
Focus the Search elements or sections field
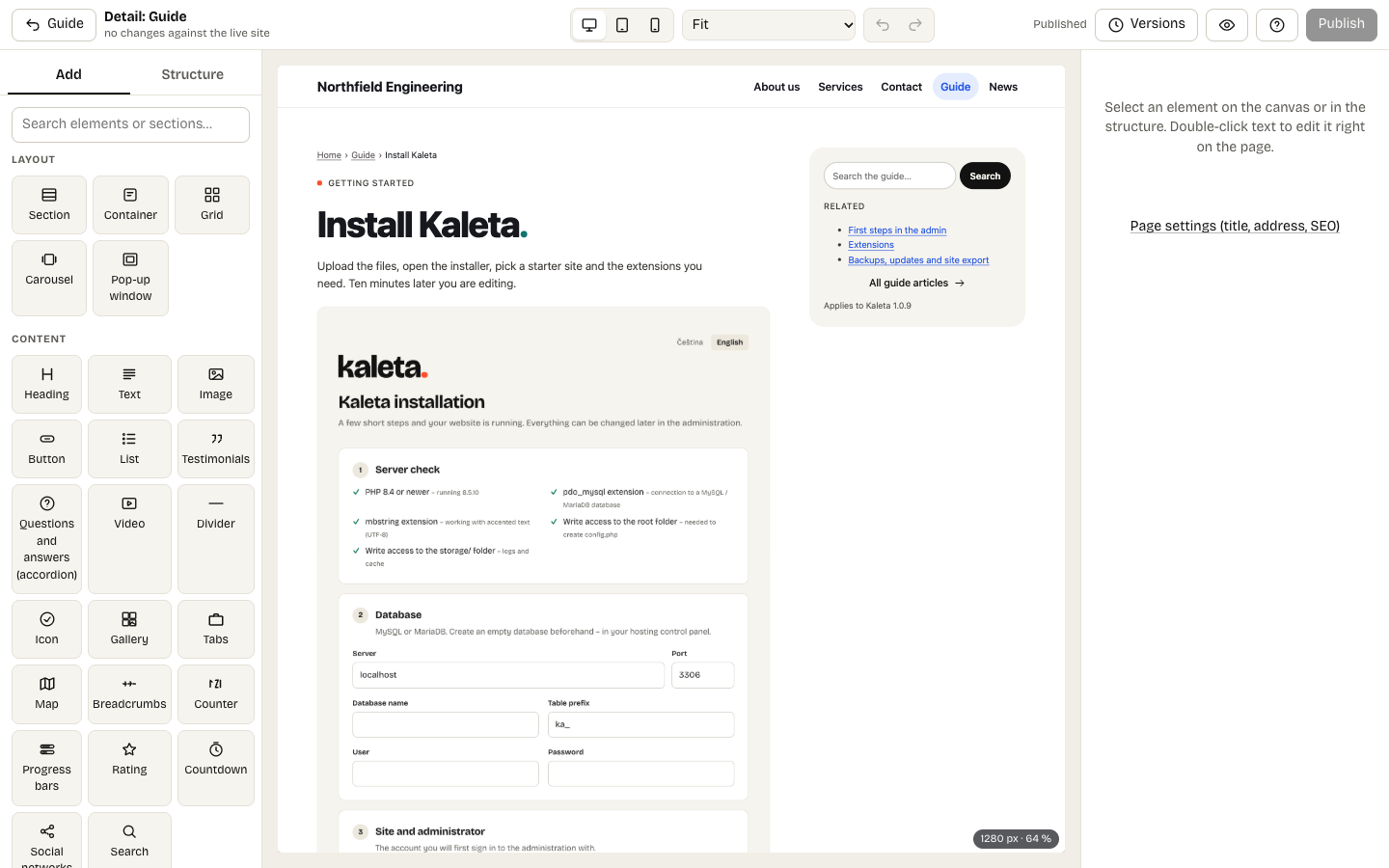tap(130, 124)
